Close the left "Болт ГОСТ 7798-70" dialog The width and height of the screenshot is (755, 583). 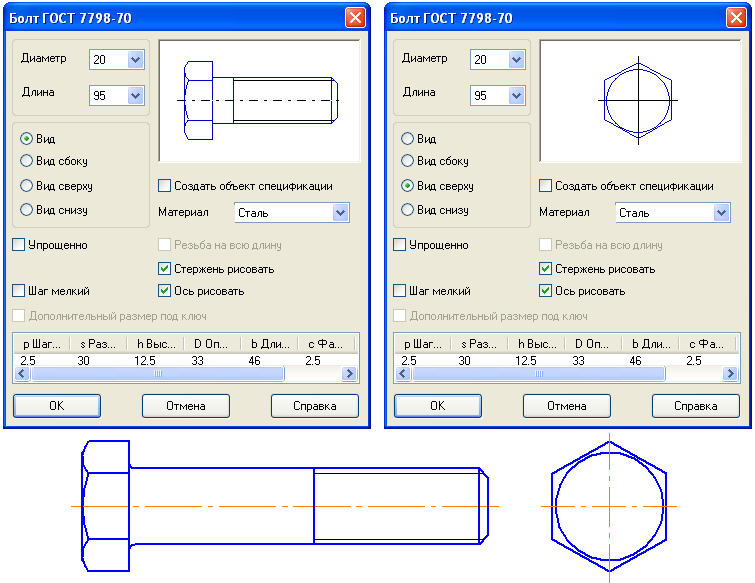pos(355,18)
